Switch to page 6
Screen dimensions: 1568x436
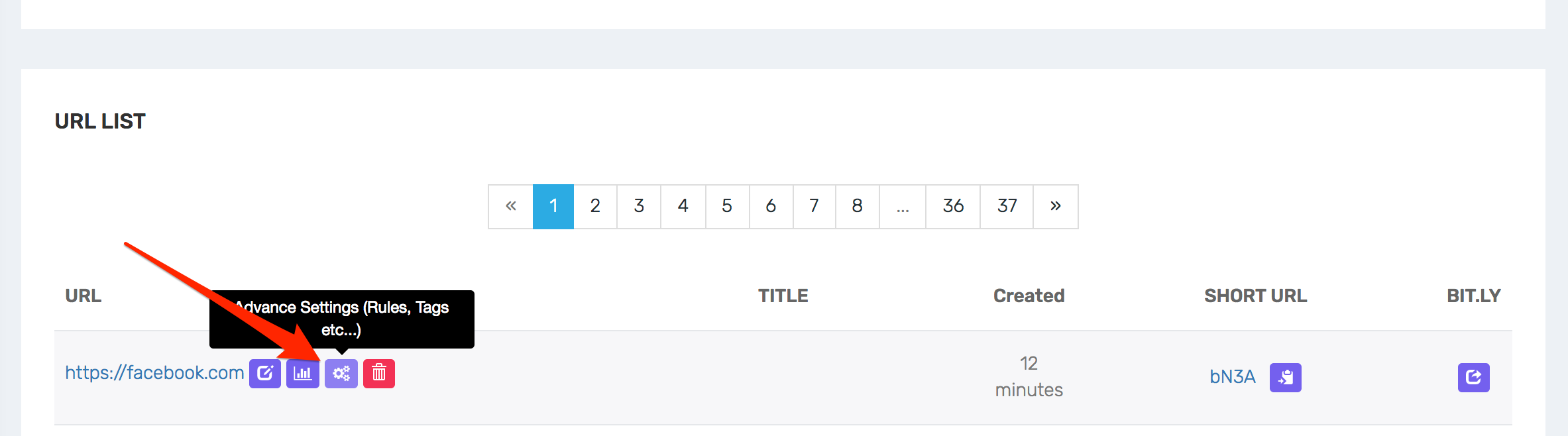point(771,207)
